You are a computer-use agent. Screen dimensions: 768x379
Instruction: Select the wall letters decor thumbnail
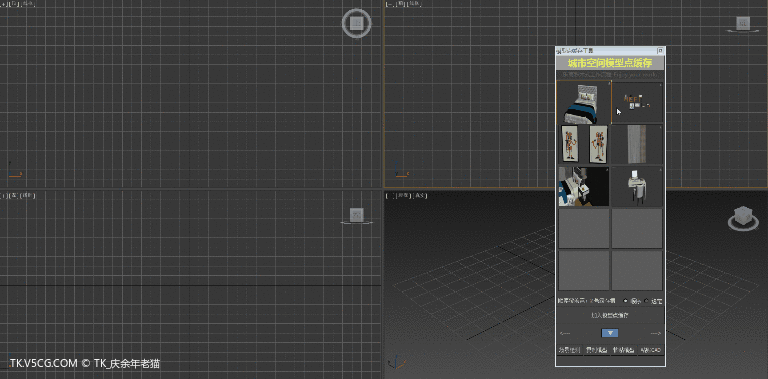click(637, 102)
